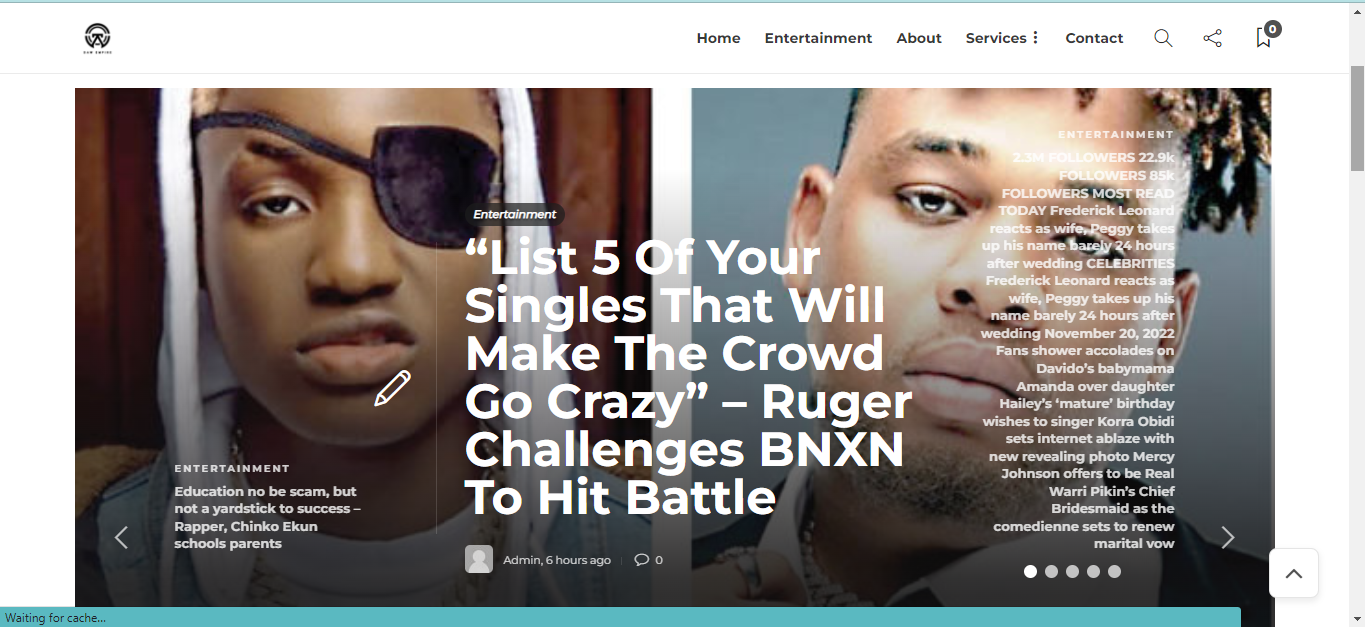Open the search magnifier icon

(1163, 38)
